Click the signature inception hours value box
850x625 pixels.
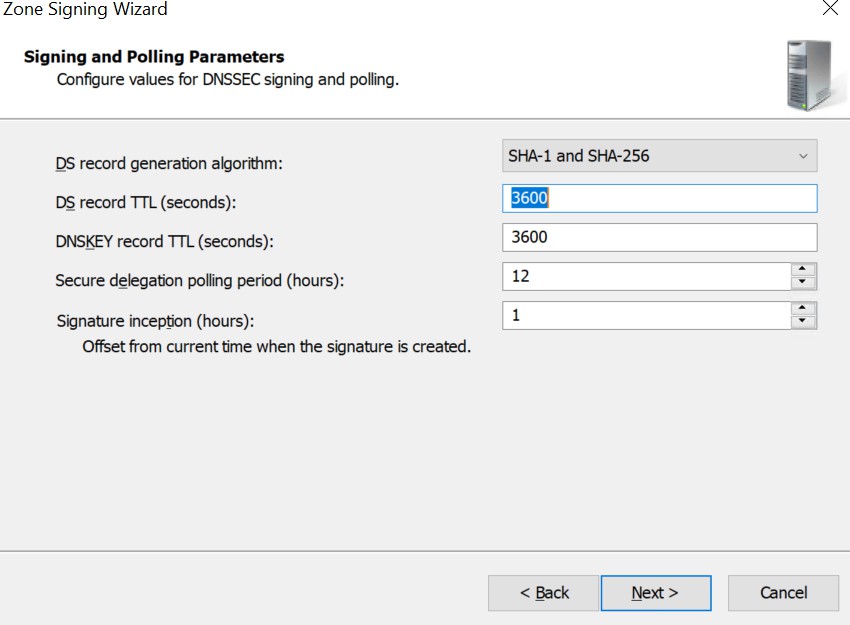click(x=646, y=315)
